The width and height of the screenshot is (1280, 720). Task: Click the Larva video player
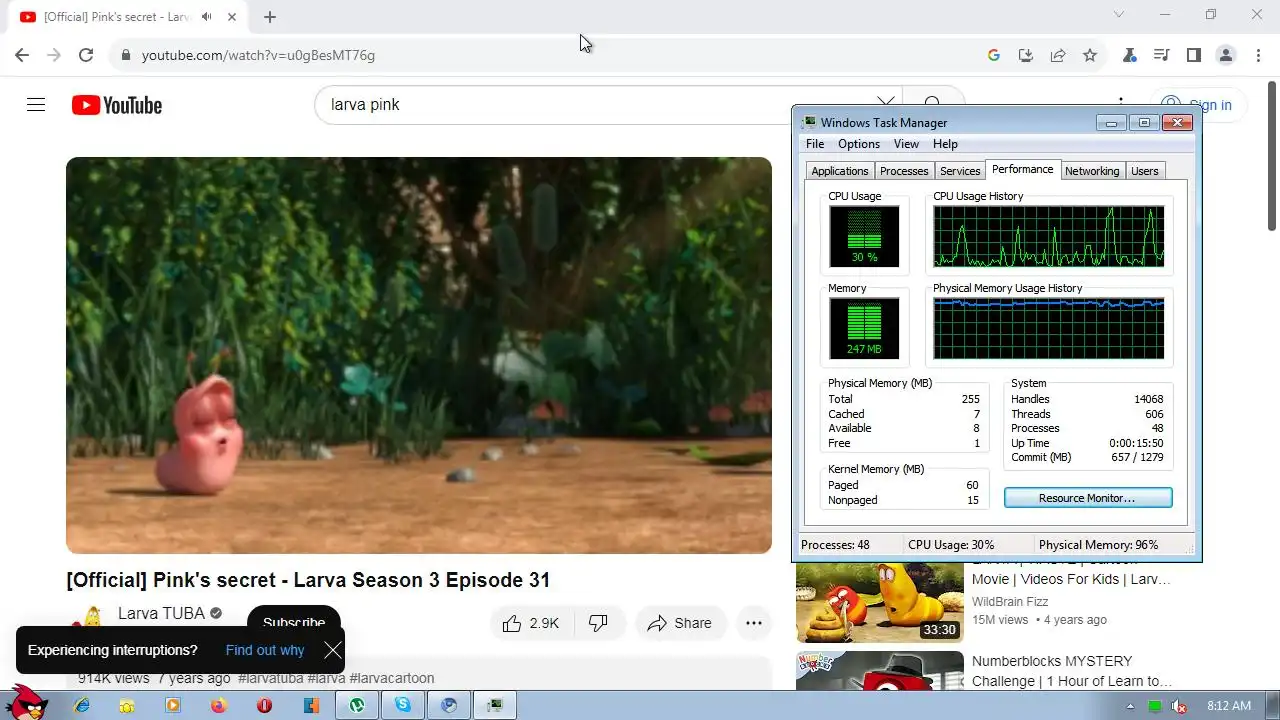(419, 355)
